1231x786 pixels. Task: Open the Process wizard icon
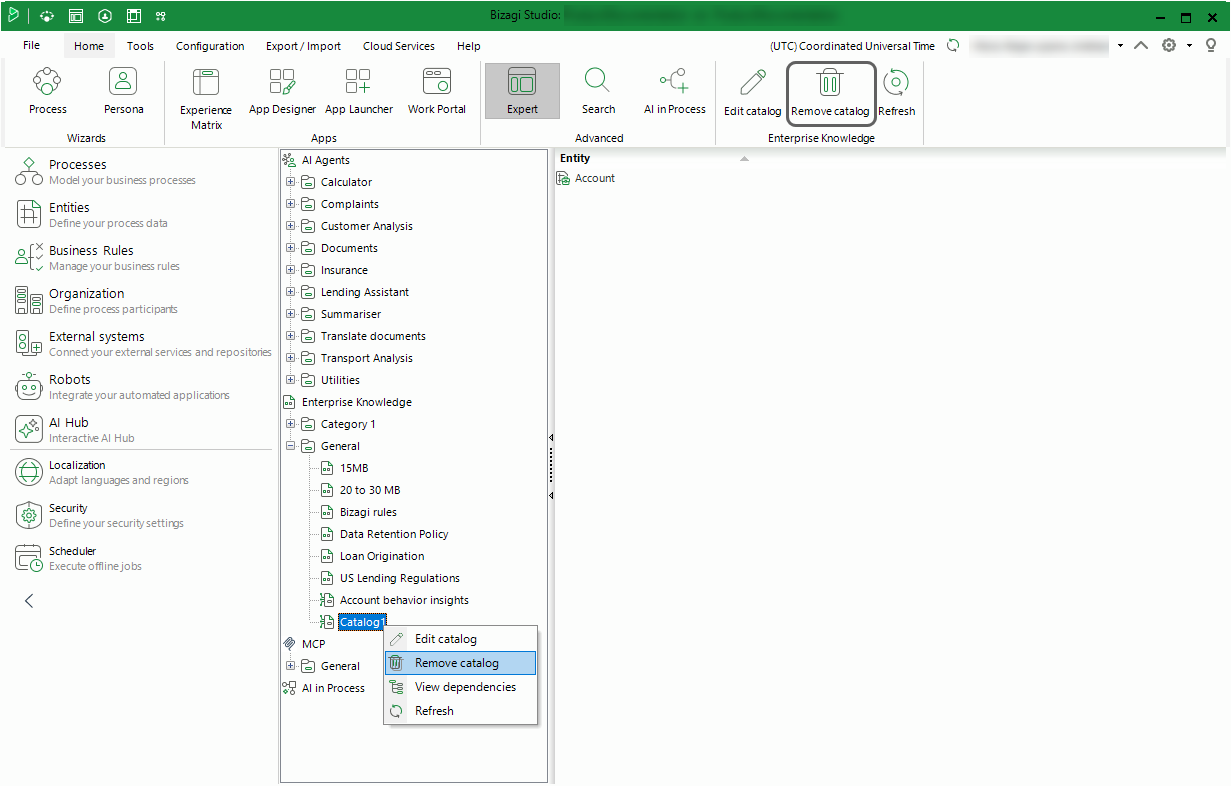(x=48, y=91)
